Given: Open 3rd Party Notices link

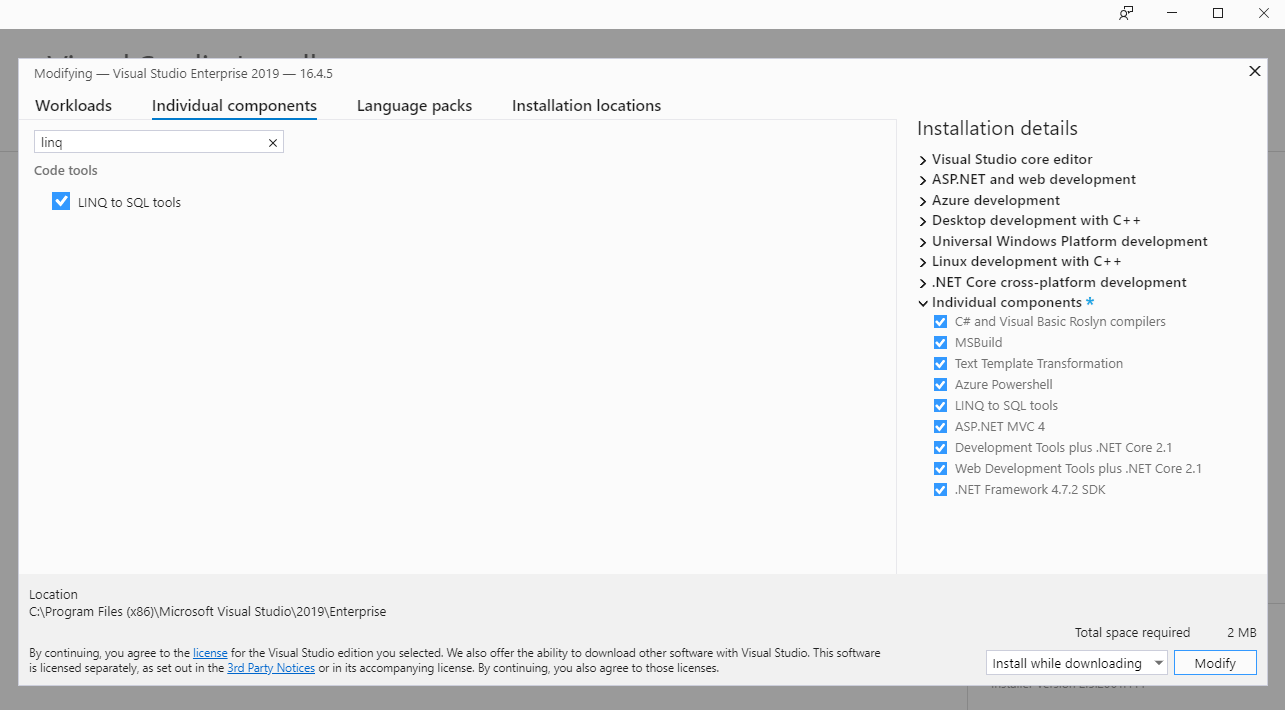Looking at the screenshot, I should click(x=271, y=668).
